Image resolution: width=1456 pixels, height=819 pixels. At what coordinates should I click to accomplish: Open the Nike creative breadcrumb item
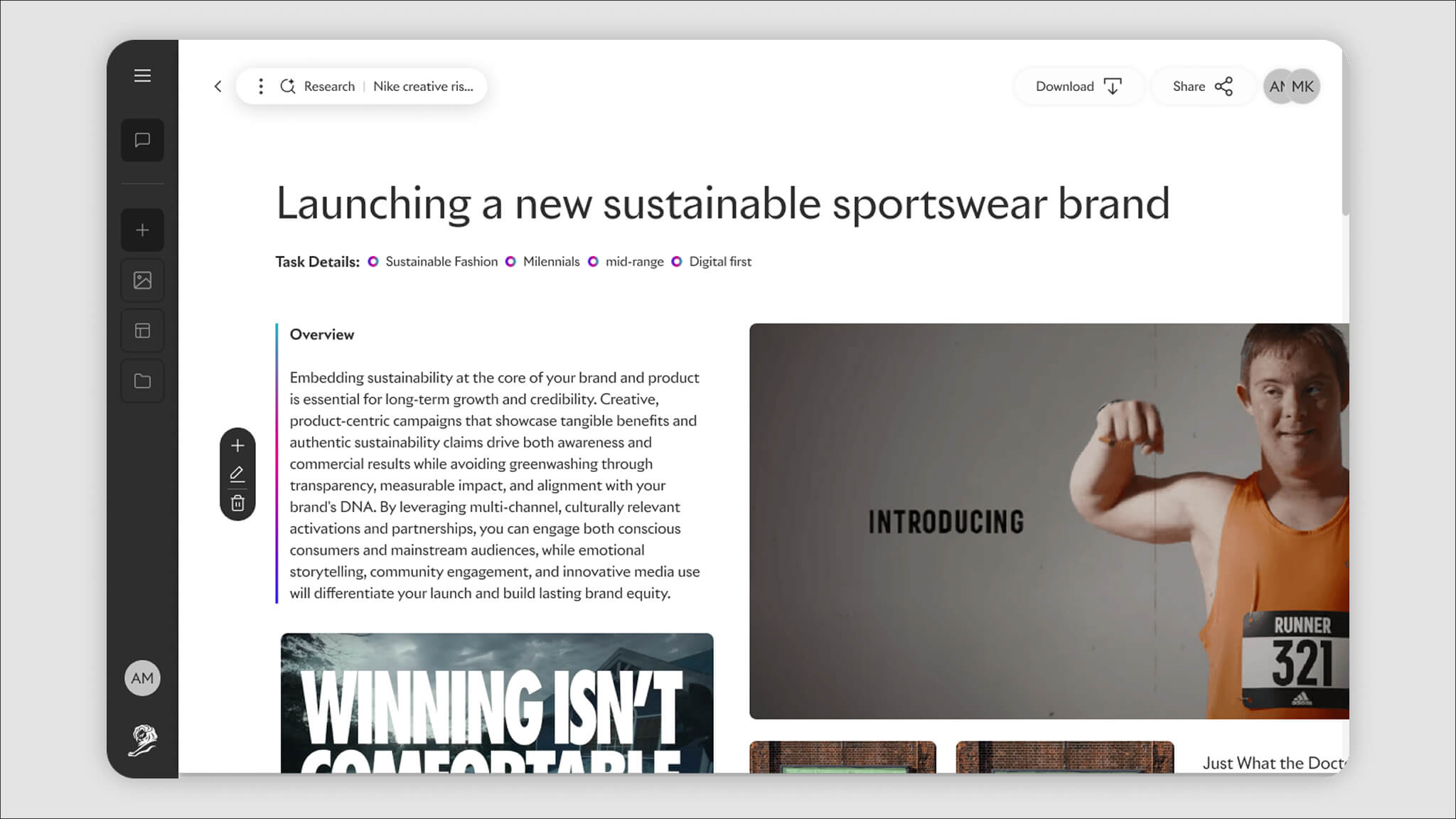point(423,86)
